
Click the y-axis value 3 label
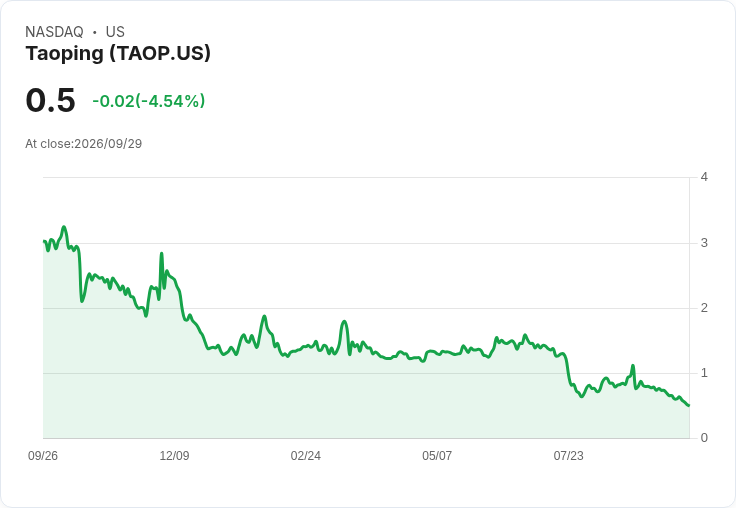[x=704, y=243]
